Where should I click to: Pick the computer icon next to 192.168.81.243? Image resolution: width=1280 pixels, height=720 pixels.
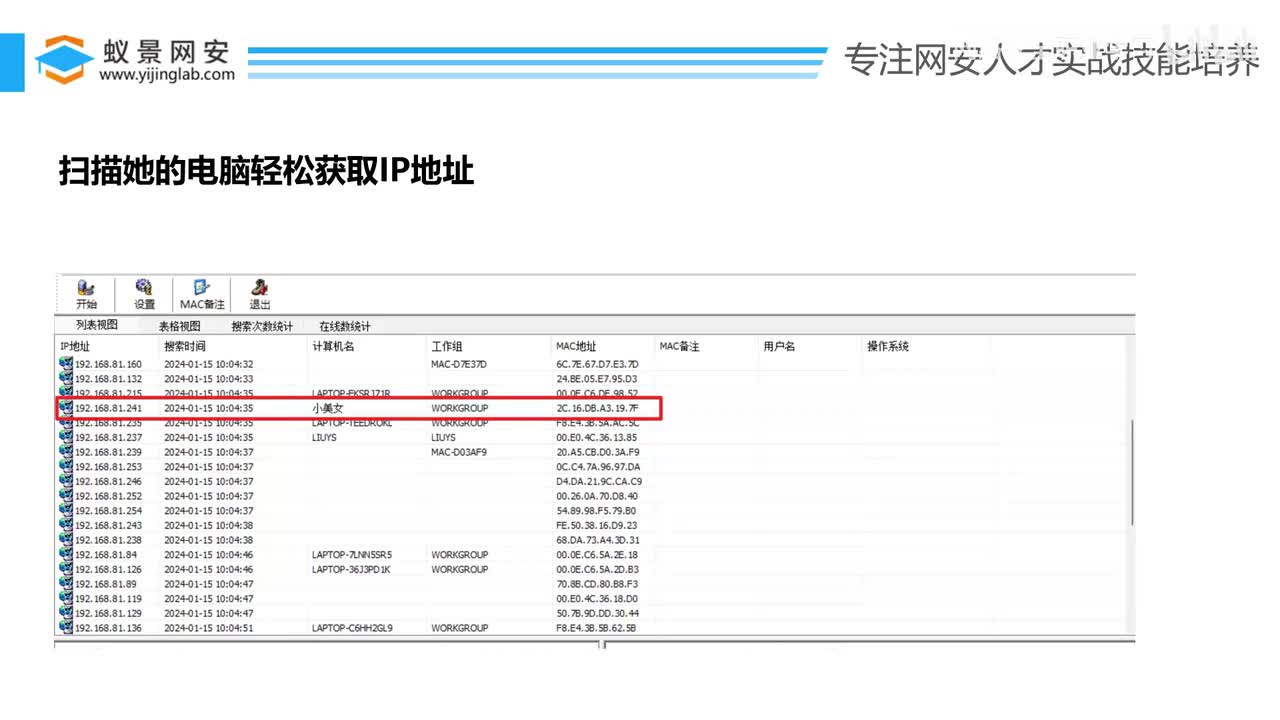click(66, 525)
